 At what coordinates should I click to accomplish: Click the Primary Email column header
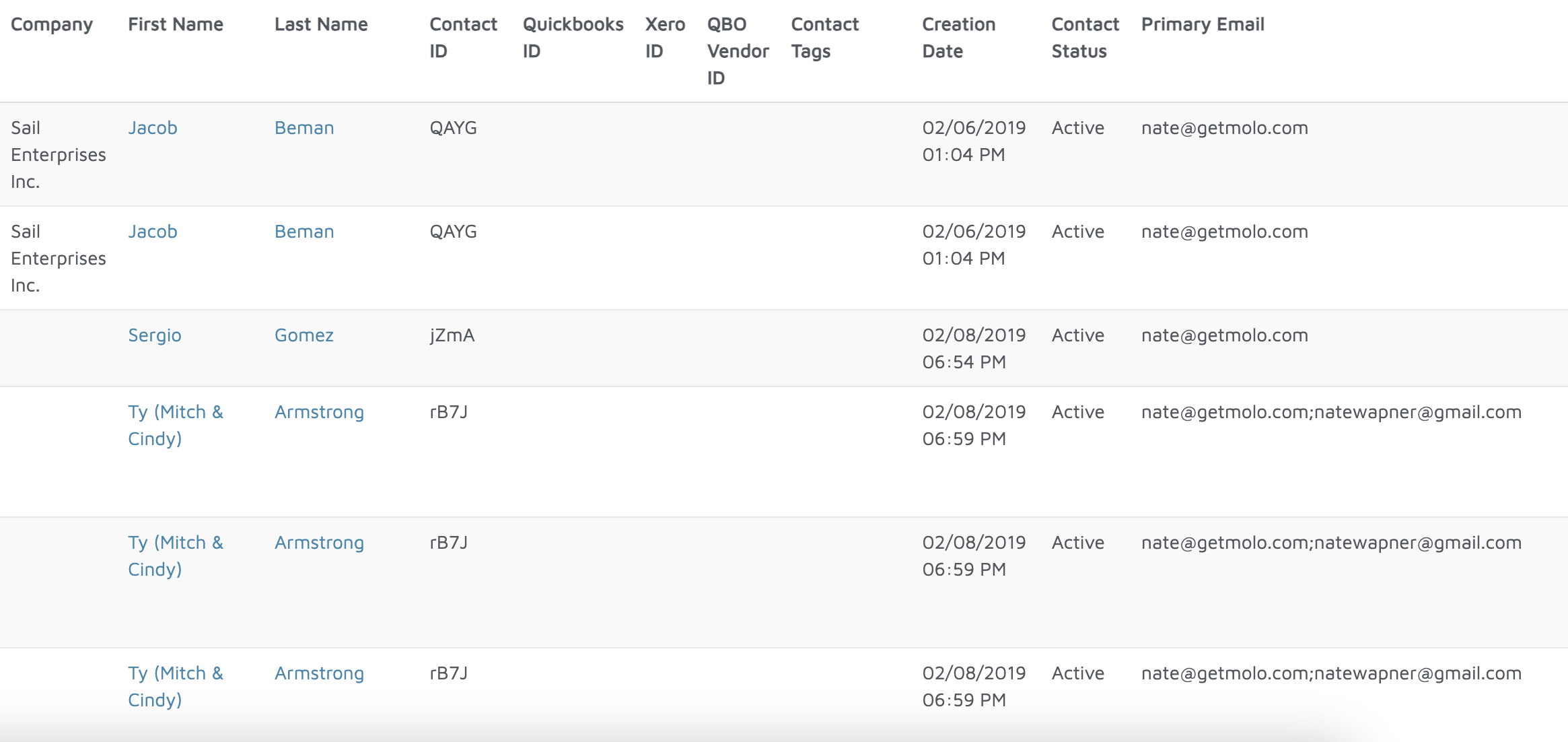pyautogui.click(x=1203, y=25)
